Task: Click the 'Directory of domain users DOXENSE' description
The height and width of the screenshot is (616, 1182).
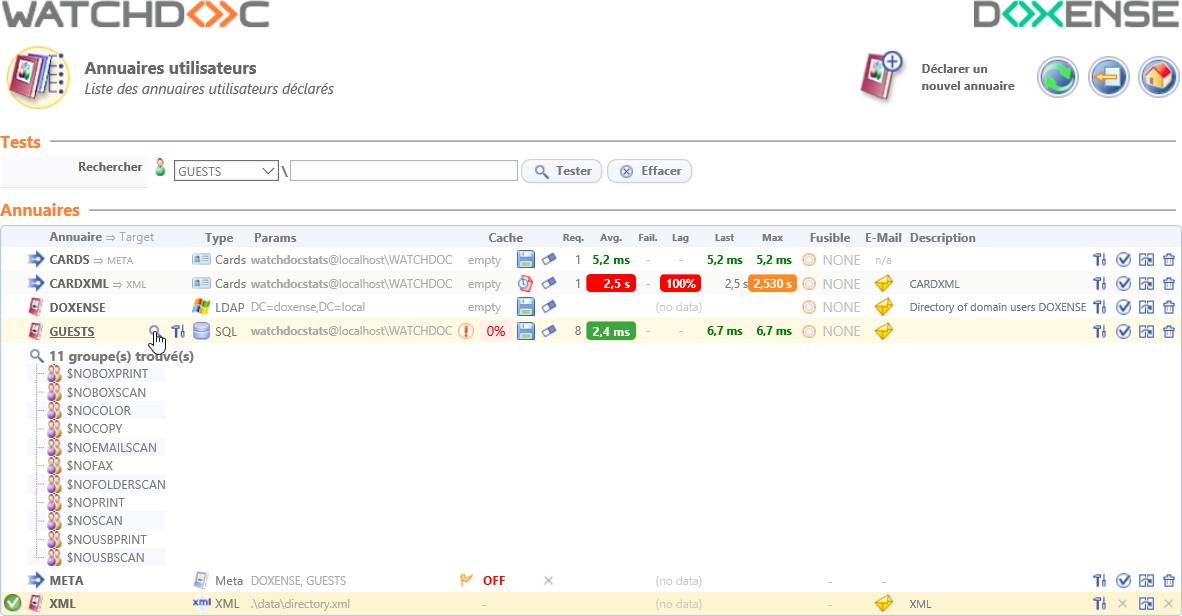Action: (998, 308)
